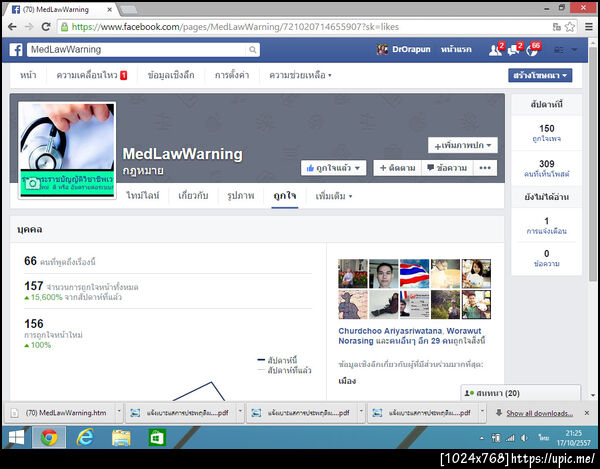Click the Thai flag profile thumbnail
The width and height of the screenshot is (600, 469).
[414, 274]
